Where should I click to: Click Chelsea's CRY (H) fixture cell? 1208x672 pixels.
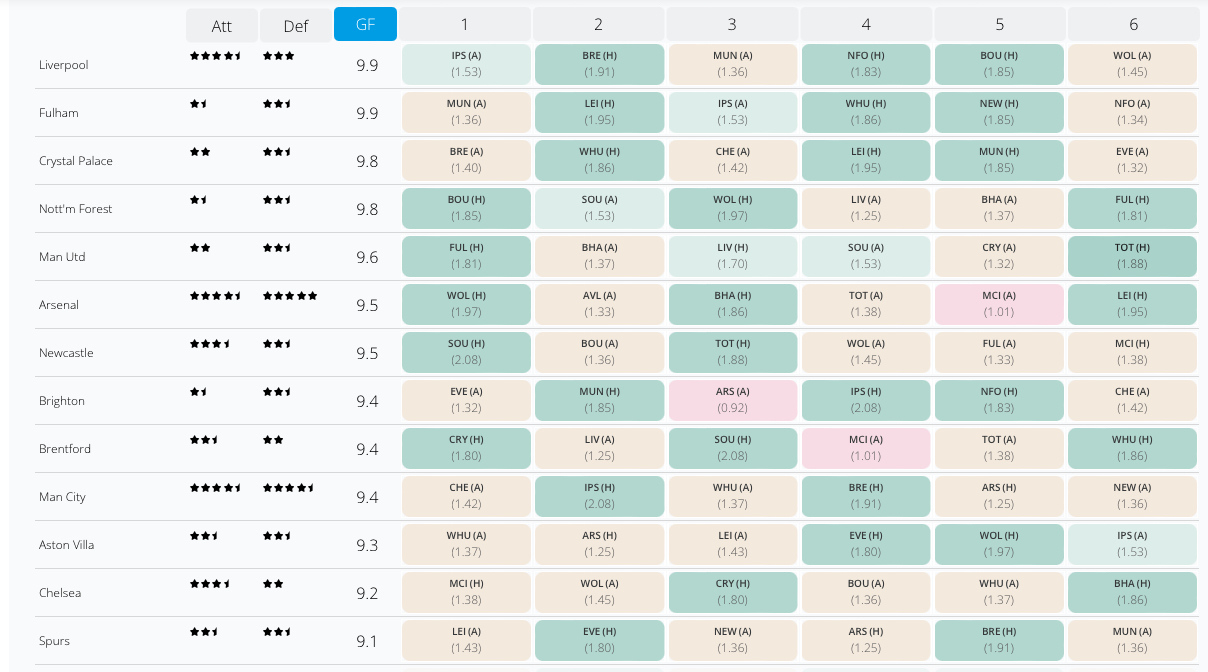click(733, 592)
